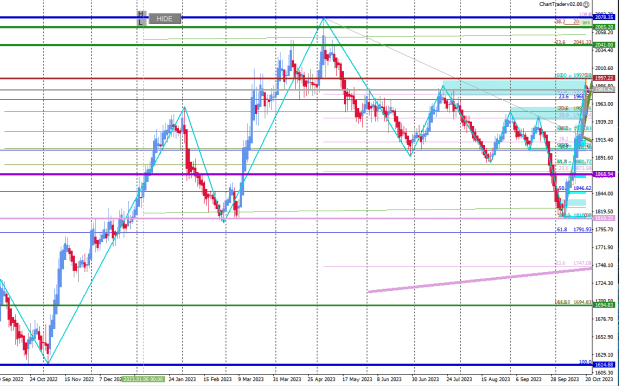The image size is (625, 386).
Task: Click the 17 May 2023 date label
Action: point(357,379)
